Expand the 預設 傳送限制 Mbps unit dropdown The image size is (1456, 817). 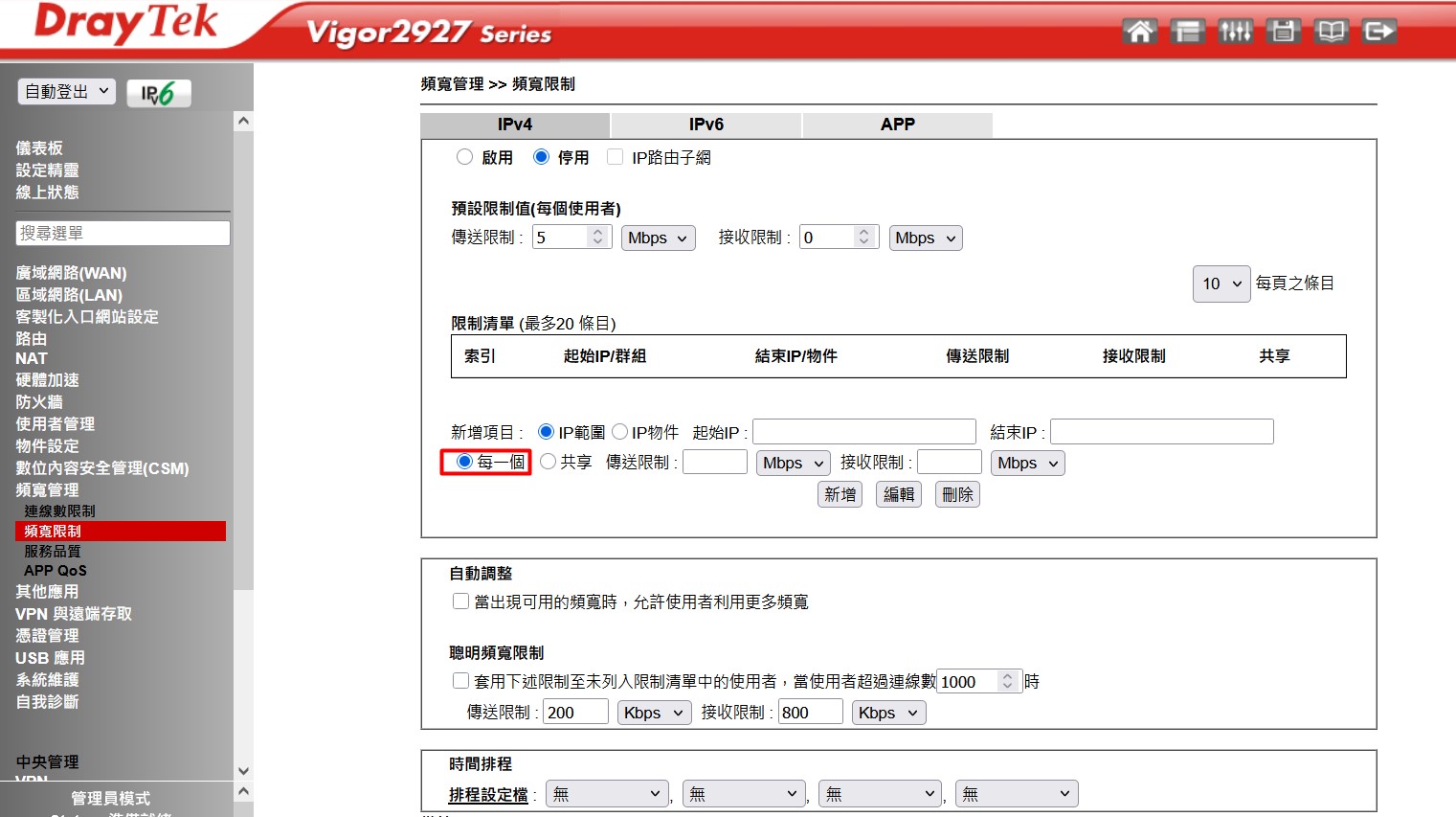tap(658, 238)
